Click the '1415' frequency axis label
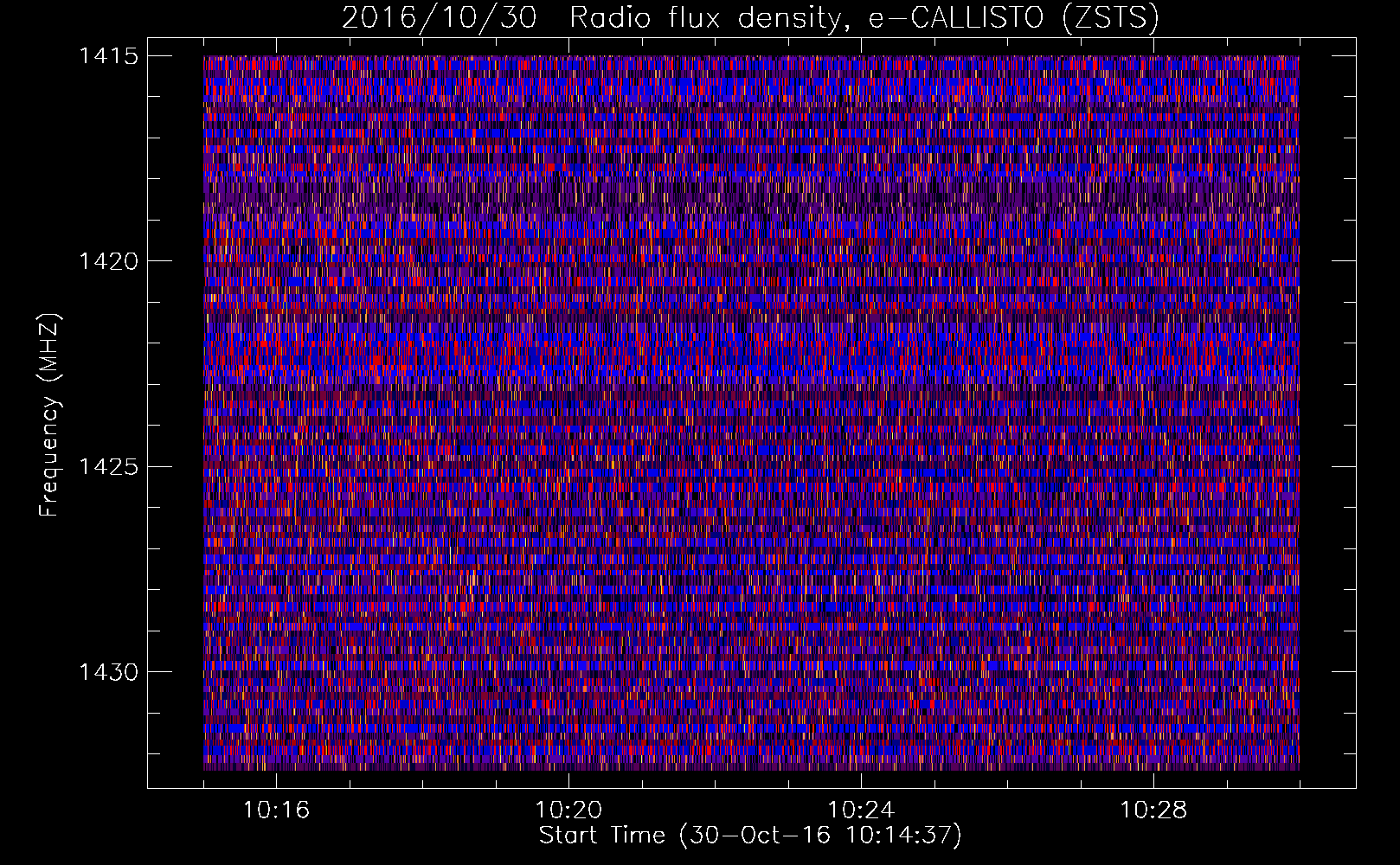 tap(108, 56)
